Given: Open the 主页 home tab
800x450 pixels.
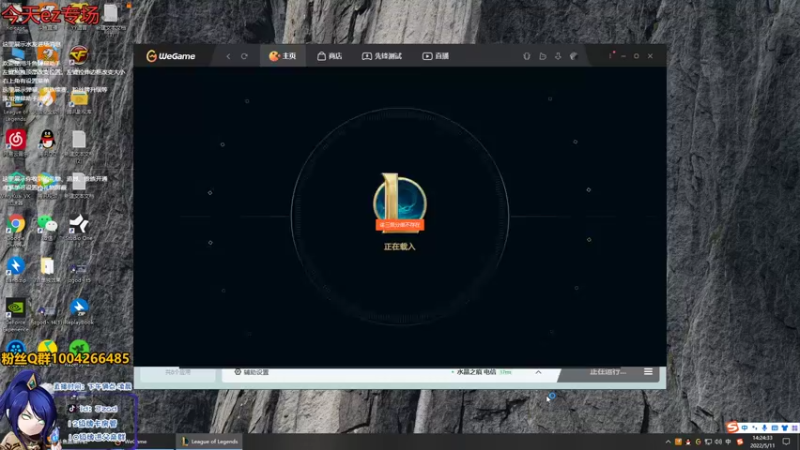Looking at the screenshot, I should click(283, 56).
